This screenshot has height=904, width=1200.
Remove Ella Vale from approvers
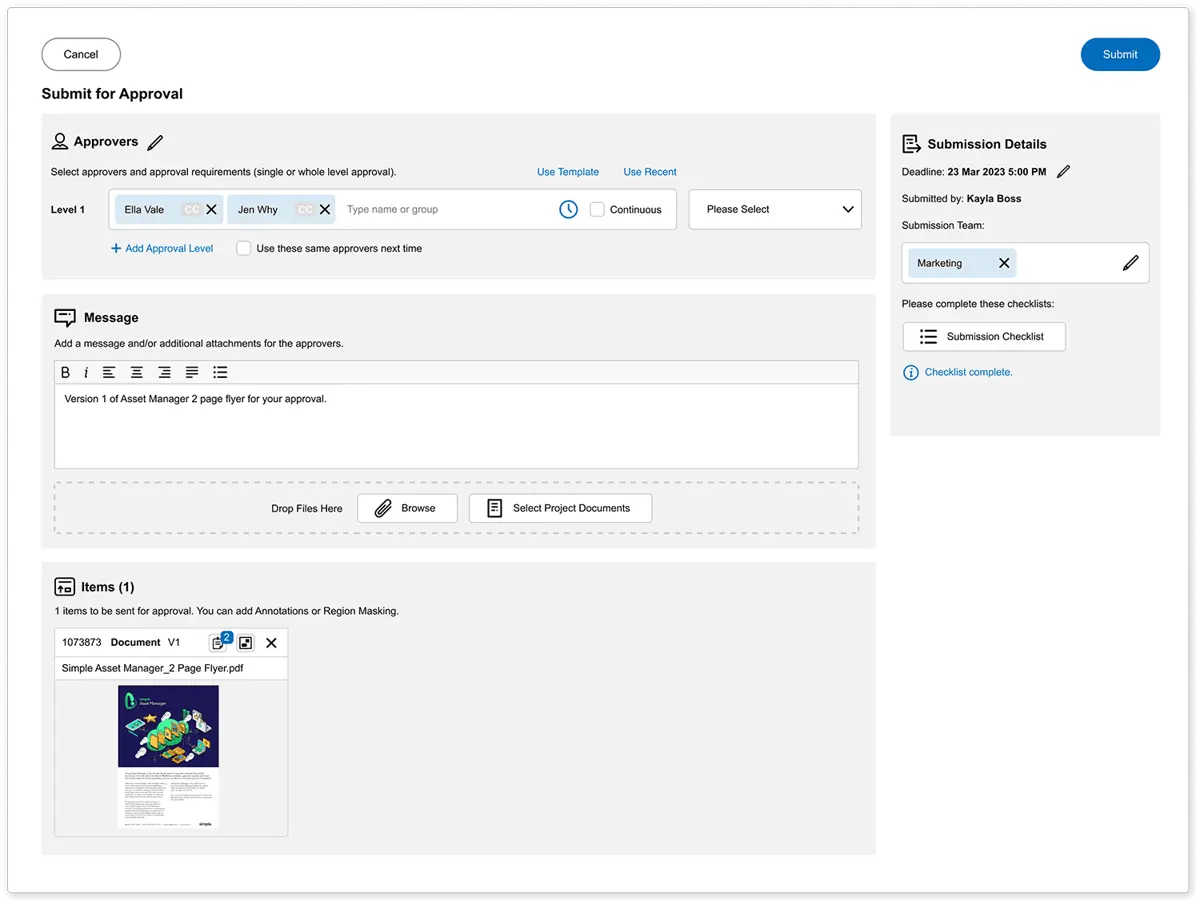click(x=211, y=210)
